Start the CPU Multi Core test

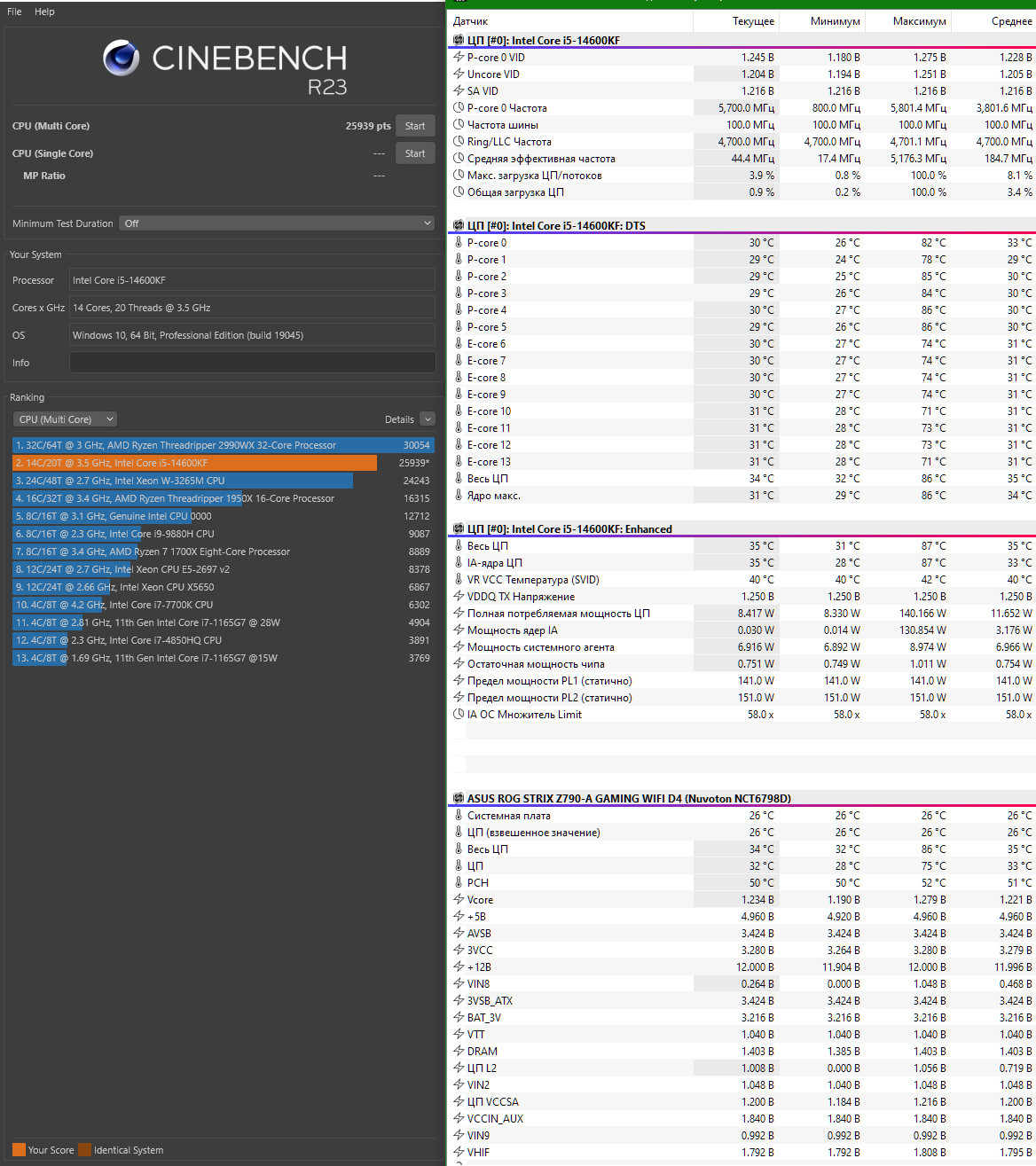click(x=415, y=126)
